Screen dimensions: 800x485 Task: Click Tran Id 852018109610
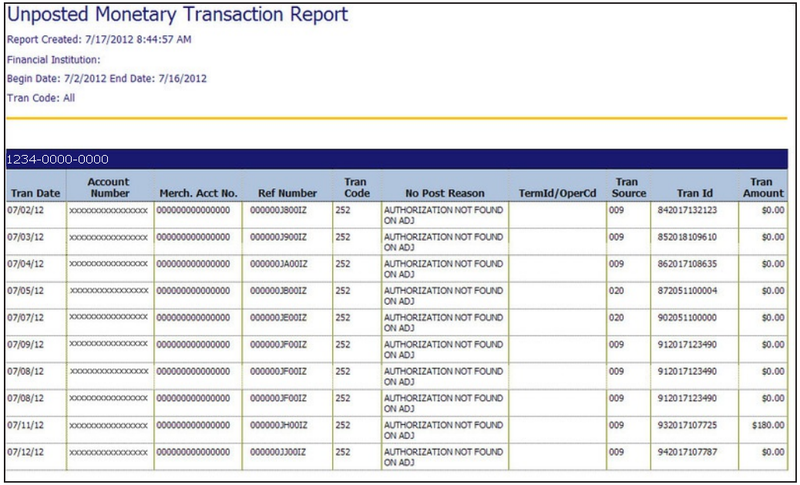[688, 238]
